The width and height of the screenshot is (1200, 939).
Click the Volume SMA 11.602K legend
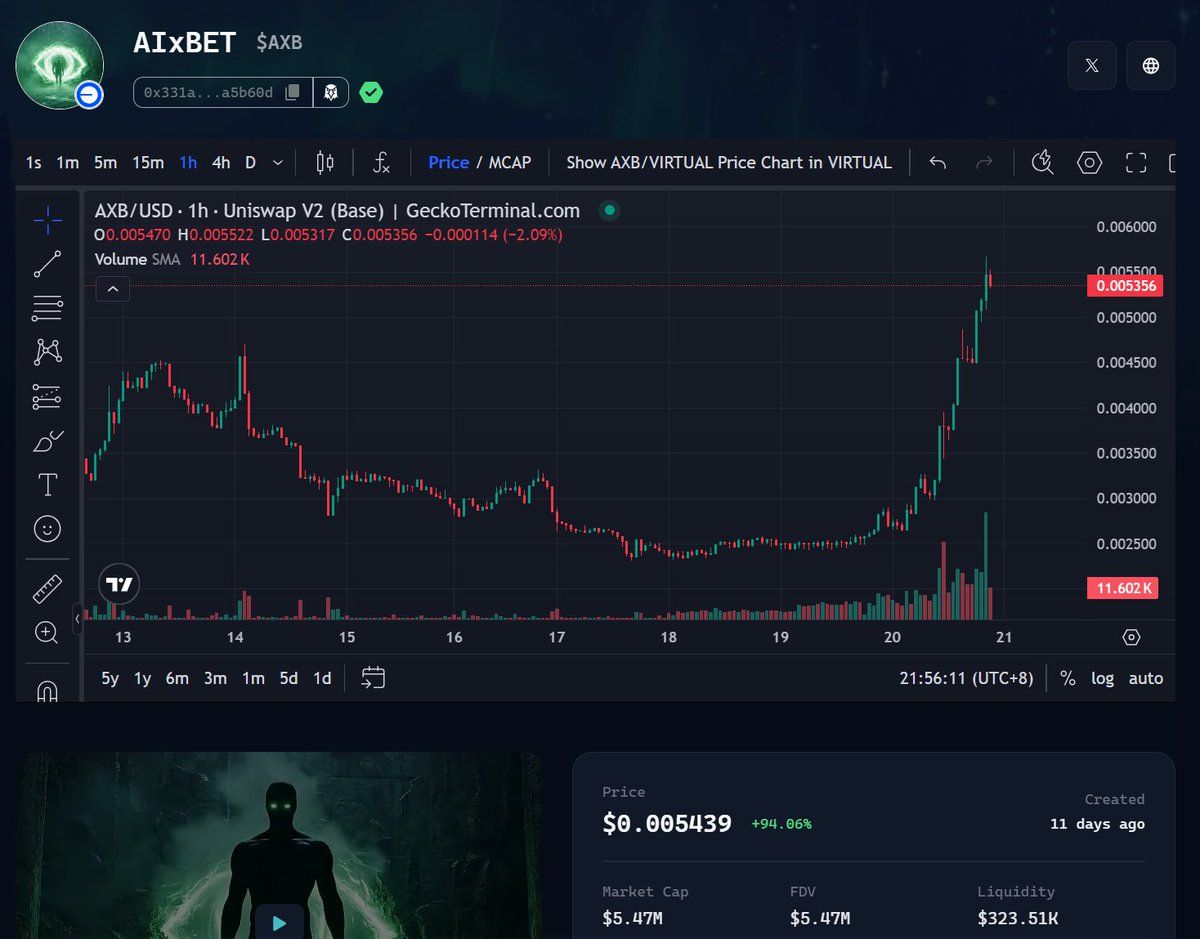(x=172, y=259)
